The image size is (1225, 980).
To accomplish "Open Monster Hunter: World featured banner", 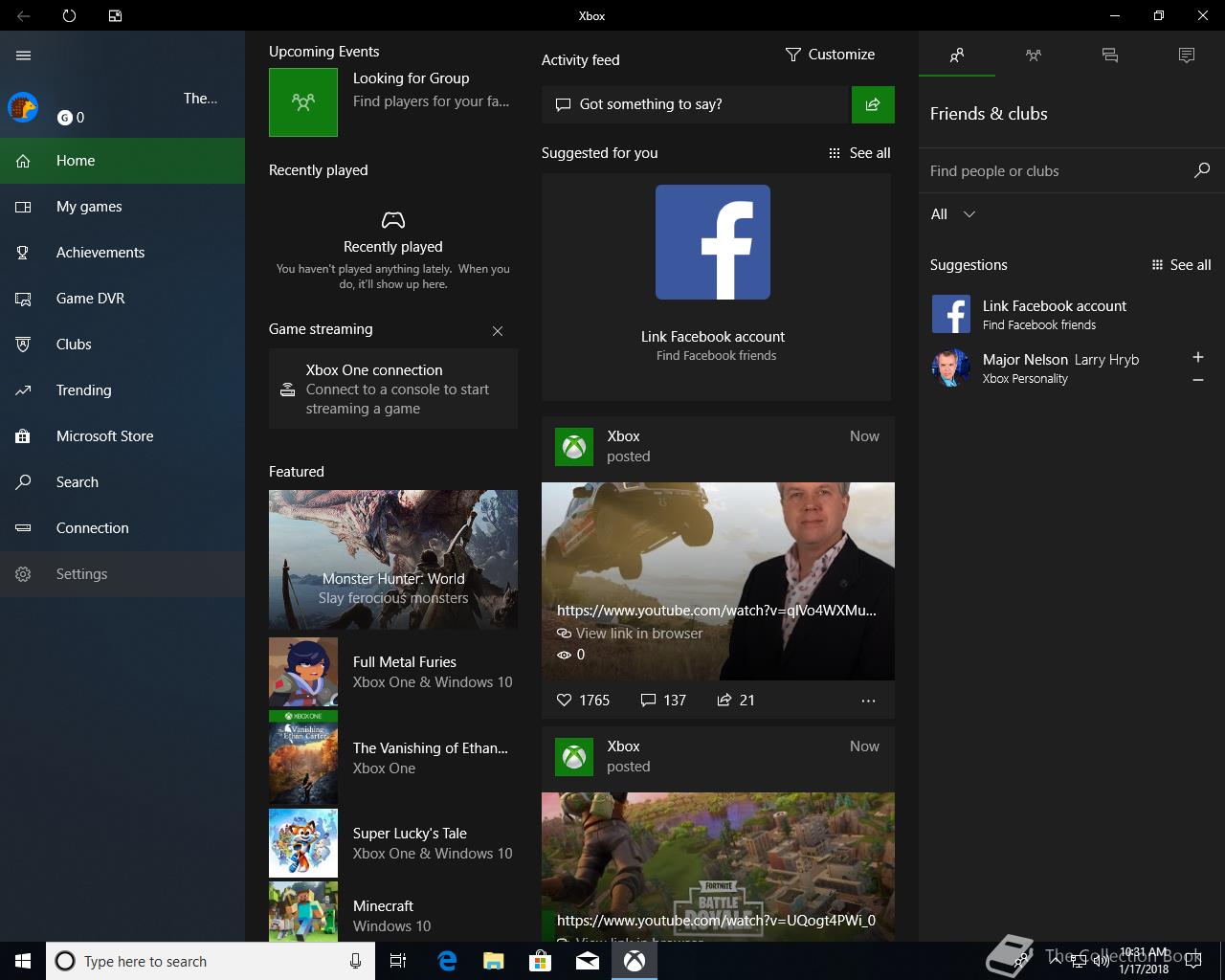I will pyautogui.click(x=393, y=560).
